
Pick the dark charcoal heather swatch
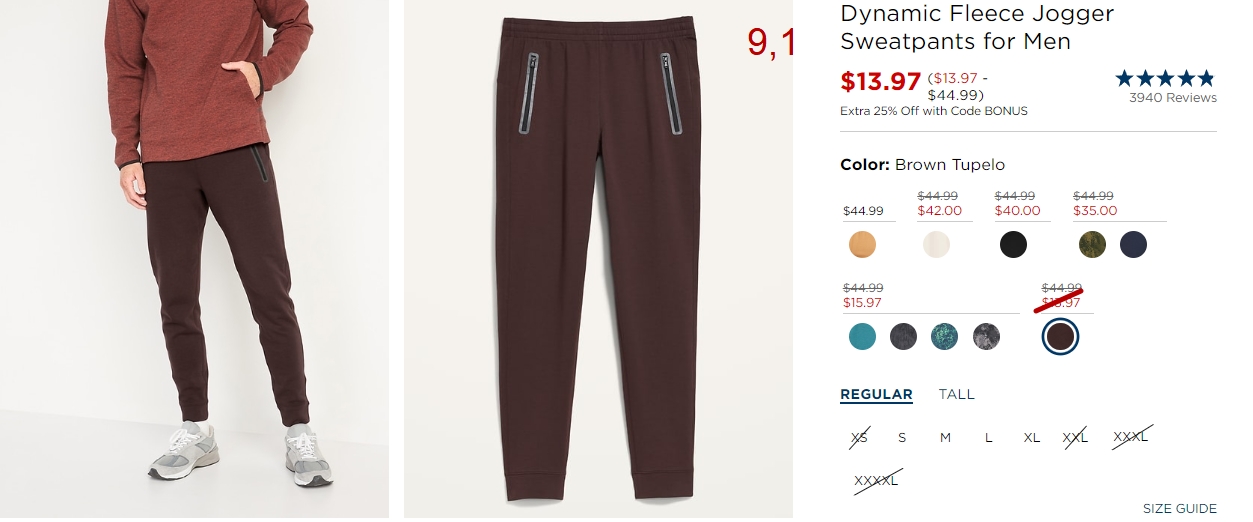pyautogui.click(x=903, y=336)
